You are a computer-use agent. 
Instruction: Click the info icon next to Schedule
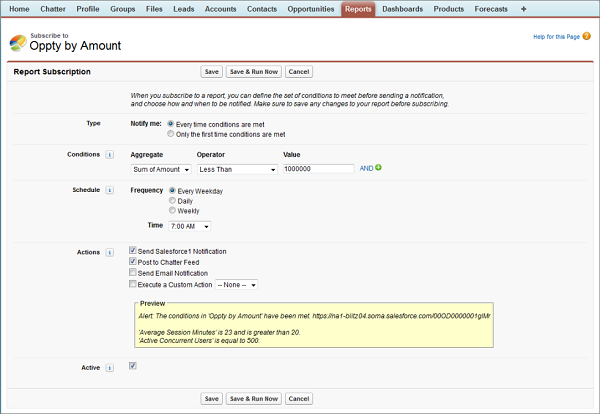coord(109,190)
